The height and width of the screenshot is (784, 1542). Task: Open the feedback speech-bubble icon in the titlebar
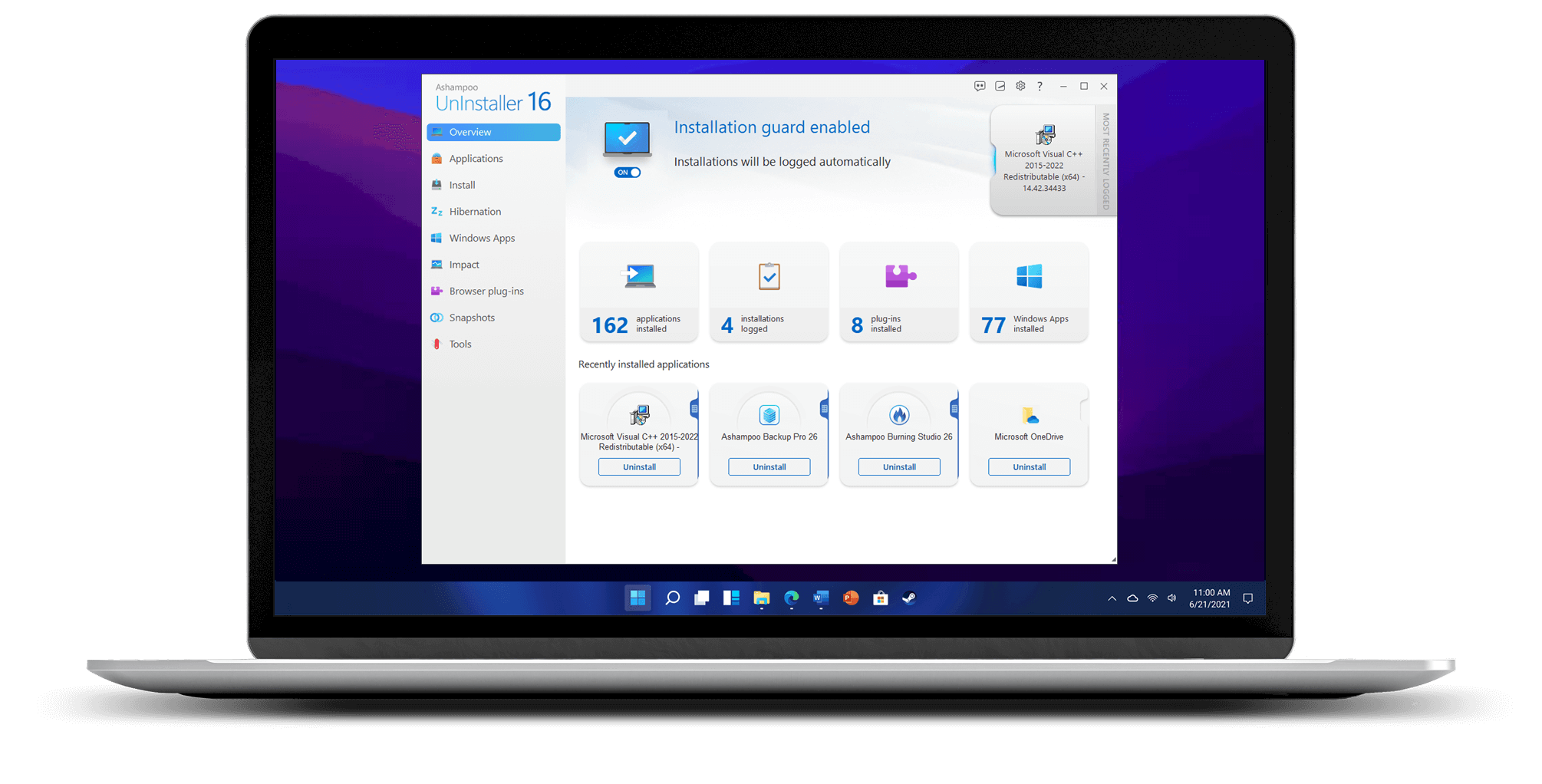click(980, 86)
